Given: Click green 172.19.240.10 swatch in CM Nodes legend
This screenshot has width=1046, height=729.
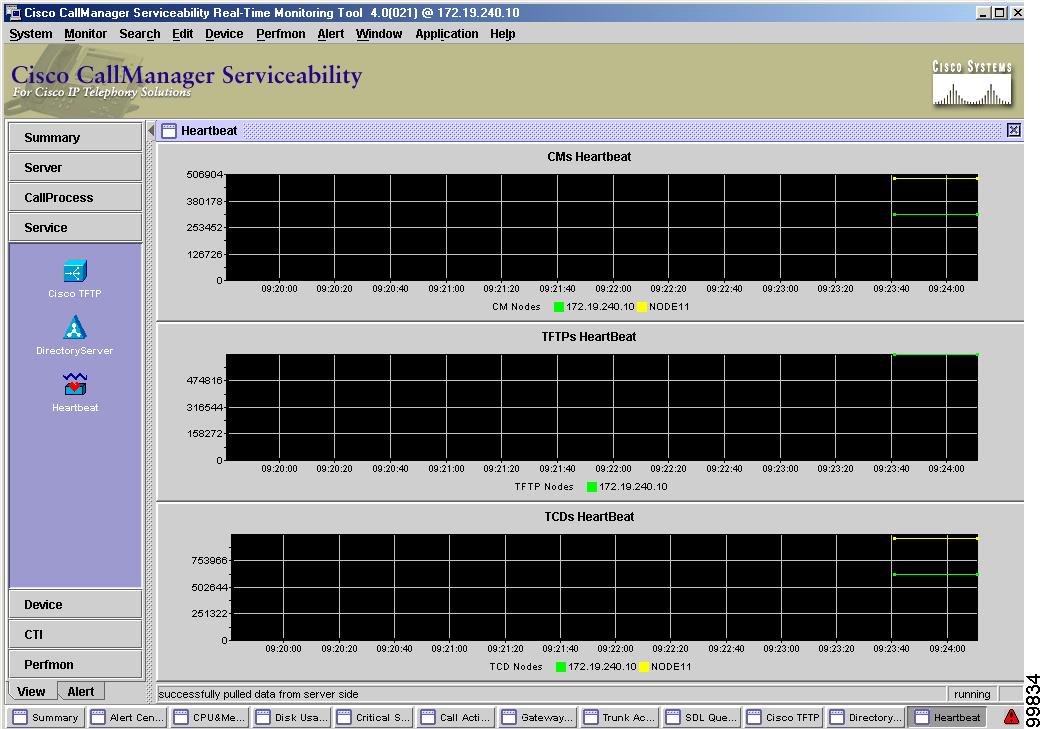Looking at the screenshot, I should pos(559,307).
